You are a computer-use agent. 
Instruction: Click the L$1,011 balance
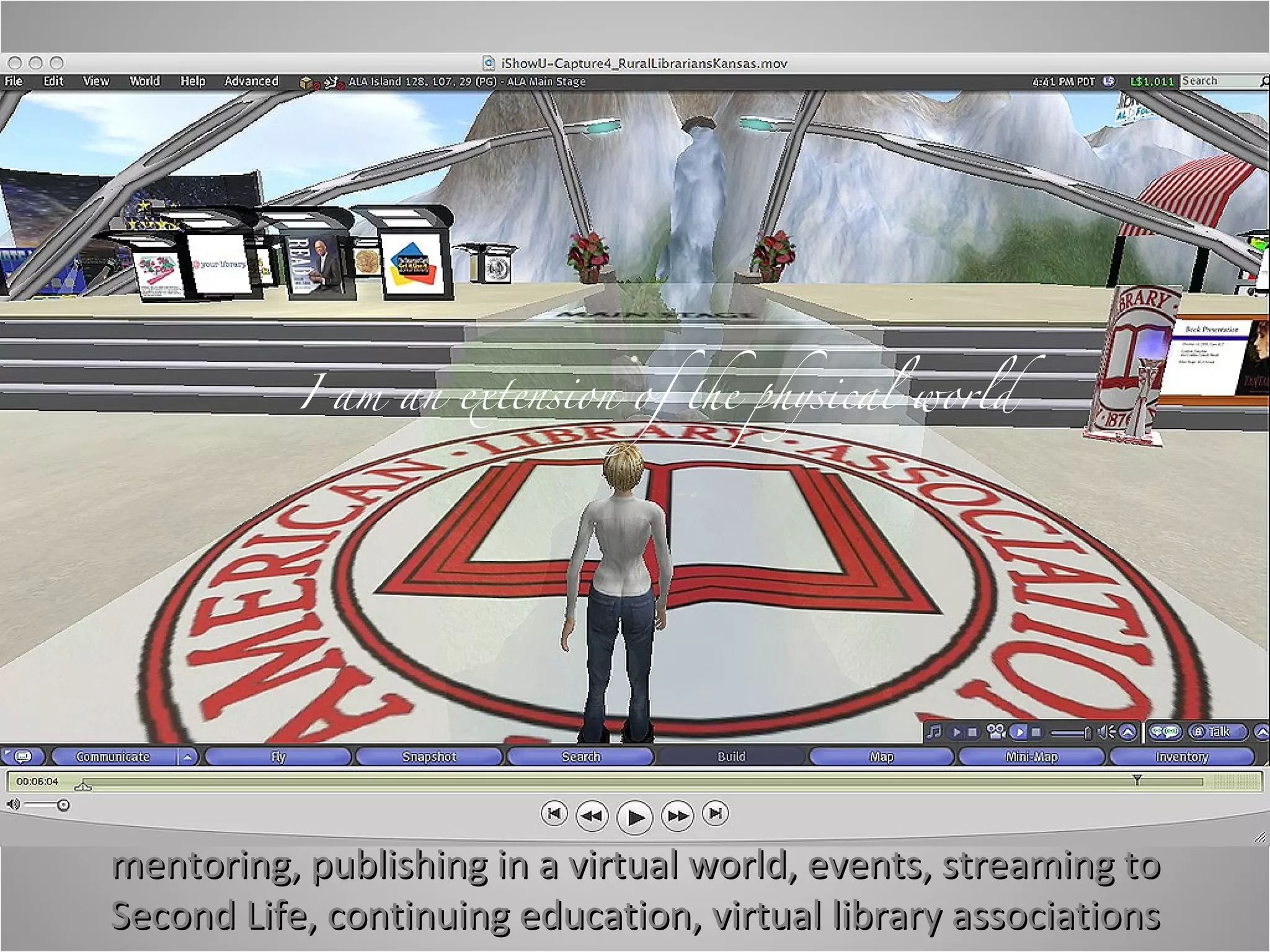(x=1152, y=81)
